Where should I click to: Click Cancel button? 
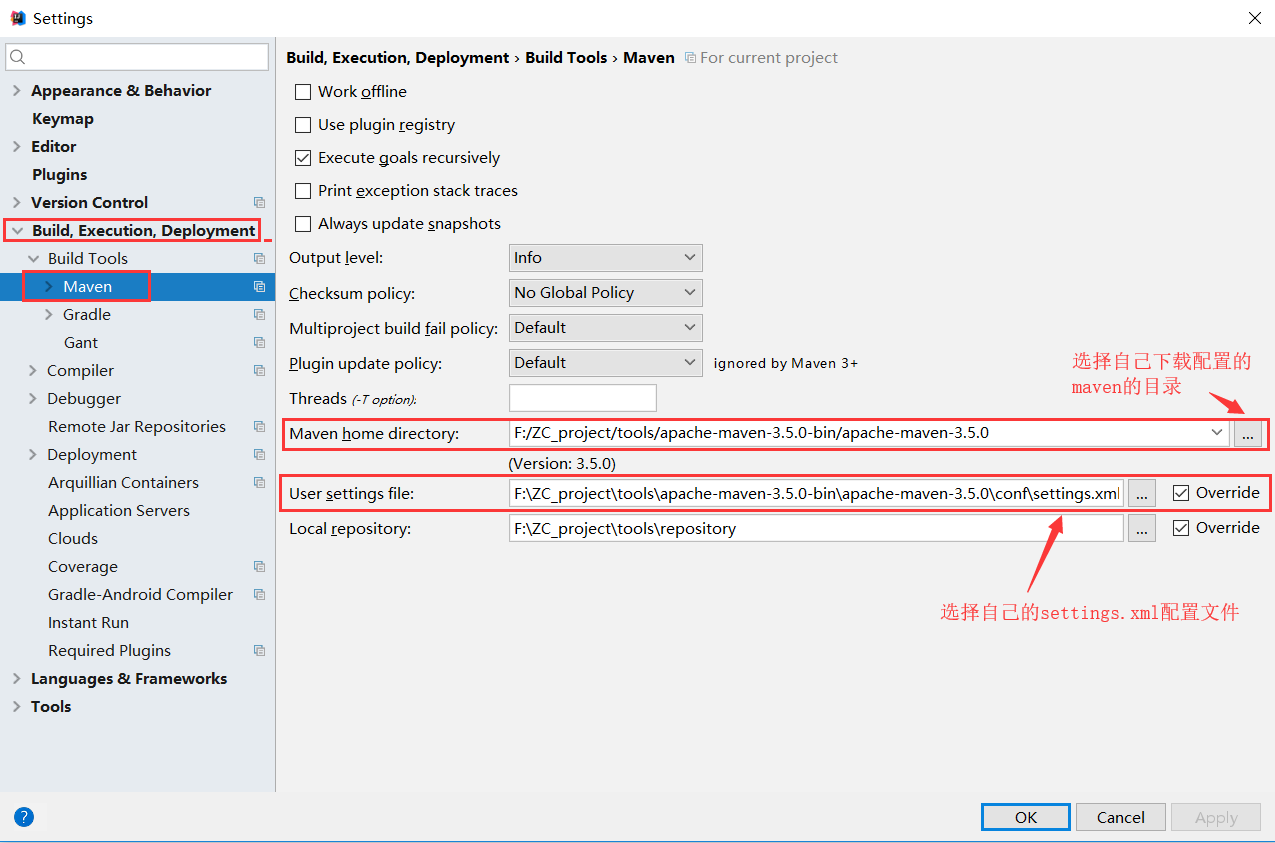click(1120, 817)
